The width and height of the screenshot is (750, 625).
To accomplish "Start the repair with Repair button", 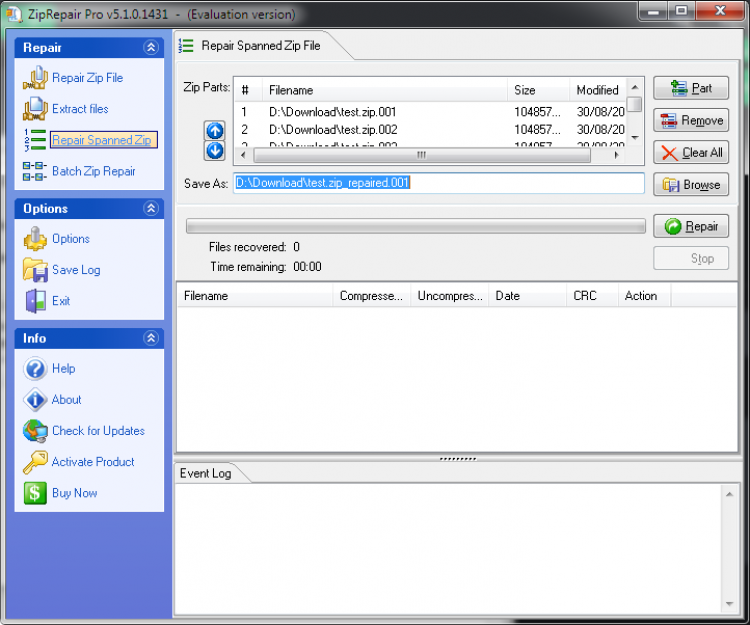I will (x=691, y=226).
